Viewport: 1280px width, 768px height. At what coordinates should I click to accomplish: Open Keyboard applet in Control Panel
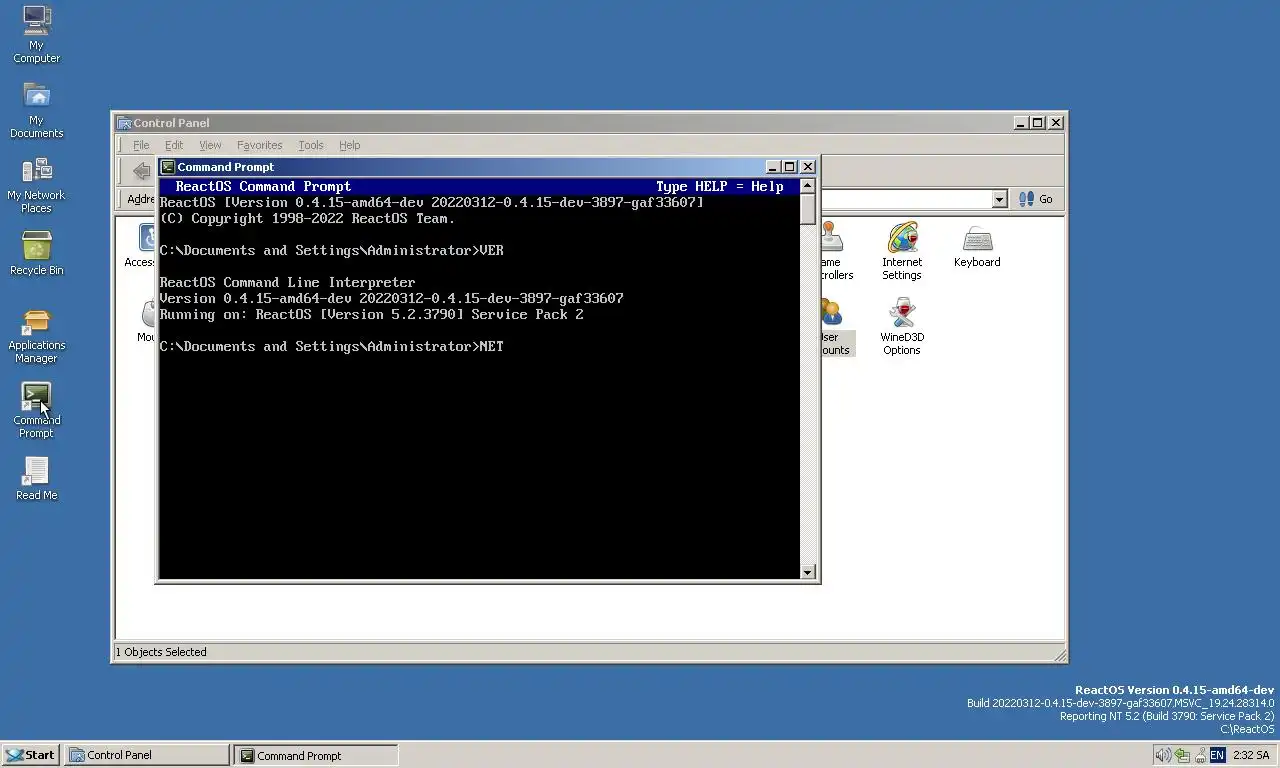[977, 246]
